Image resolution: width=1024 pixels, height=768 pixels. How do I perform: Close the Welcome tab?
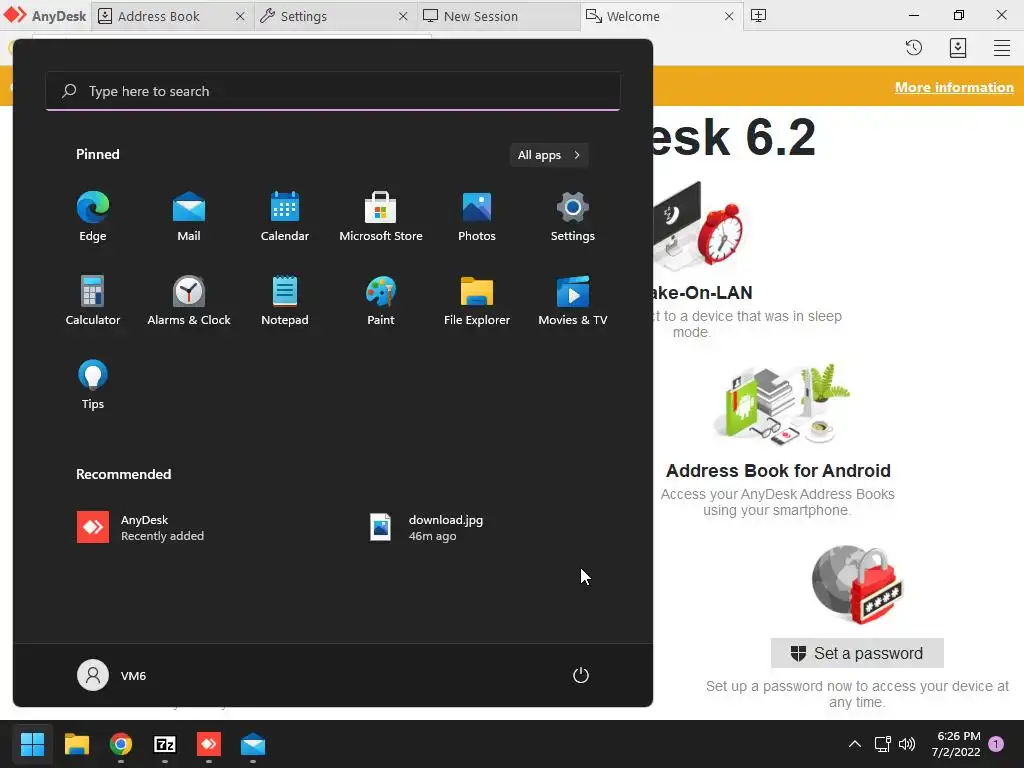point(729,16)
